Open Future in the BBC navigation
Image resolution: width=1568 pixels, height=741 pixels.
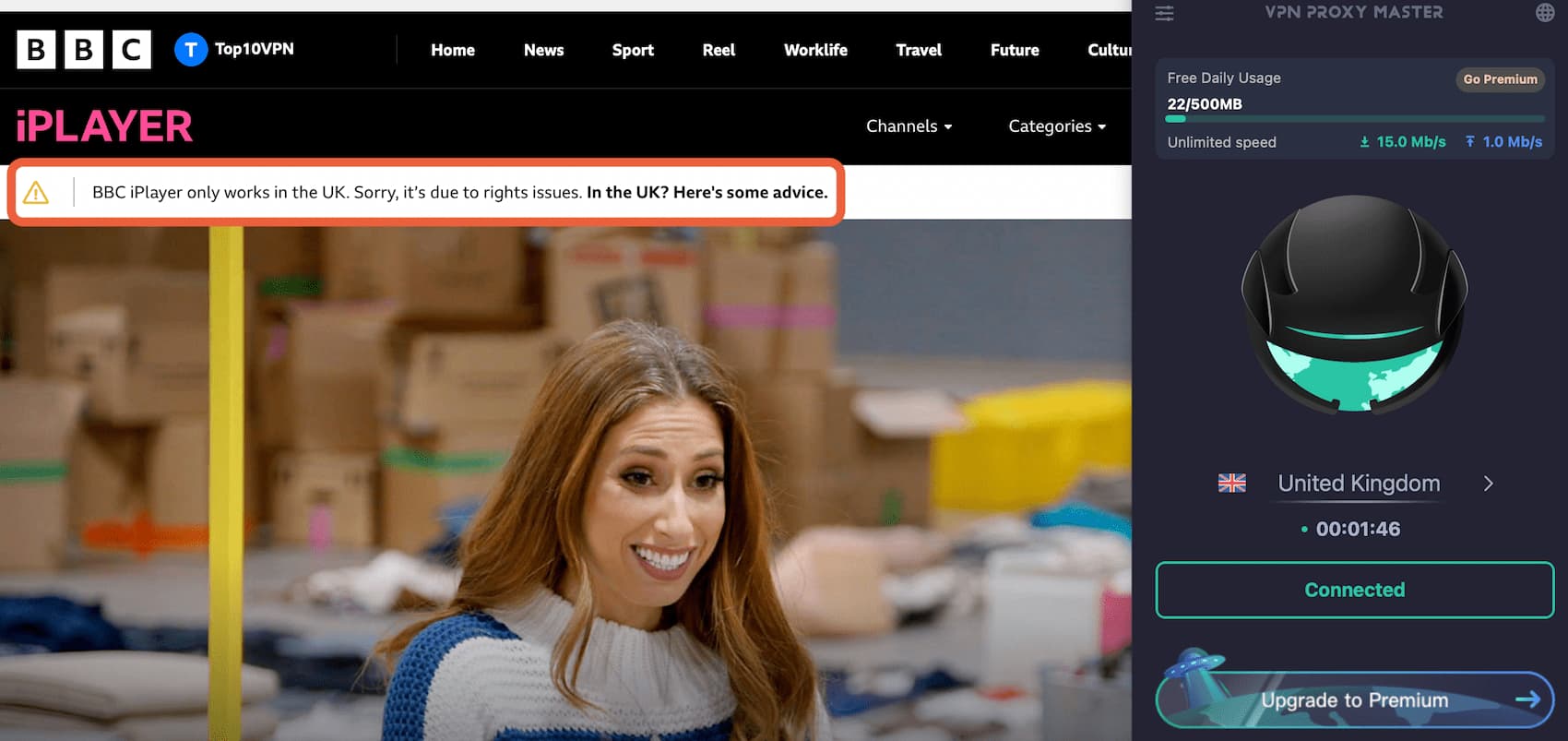point(1015,50)
